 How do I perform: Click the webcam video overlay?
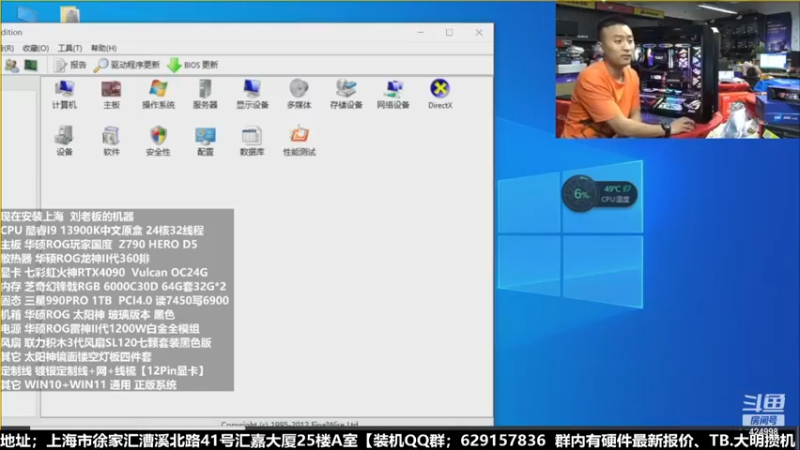point(678,70)
